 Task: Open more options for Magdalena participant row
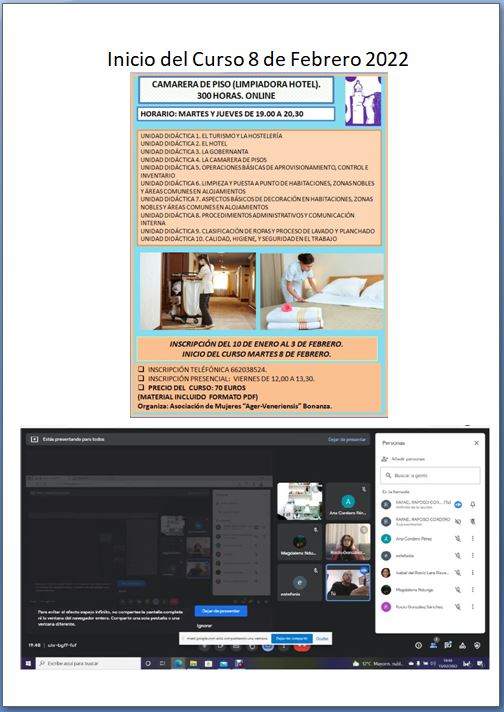[473, 589]
